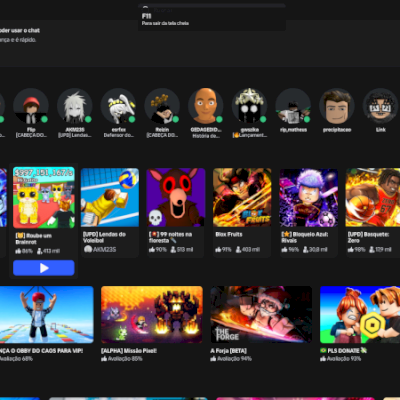The height and width of the screenshot is (400, 400).
Task: Click the Avaliação 68% rating text
Action: click(17, 359)
